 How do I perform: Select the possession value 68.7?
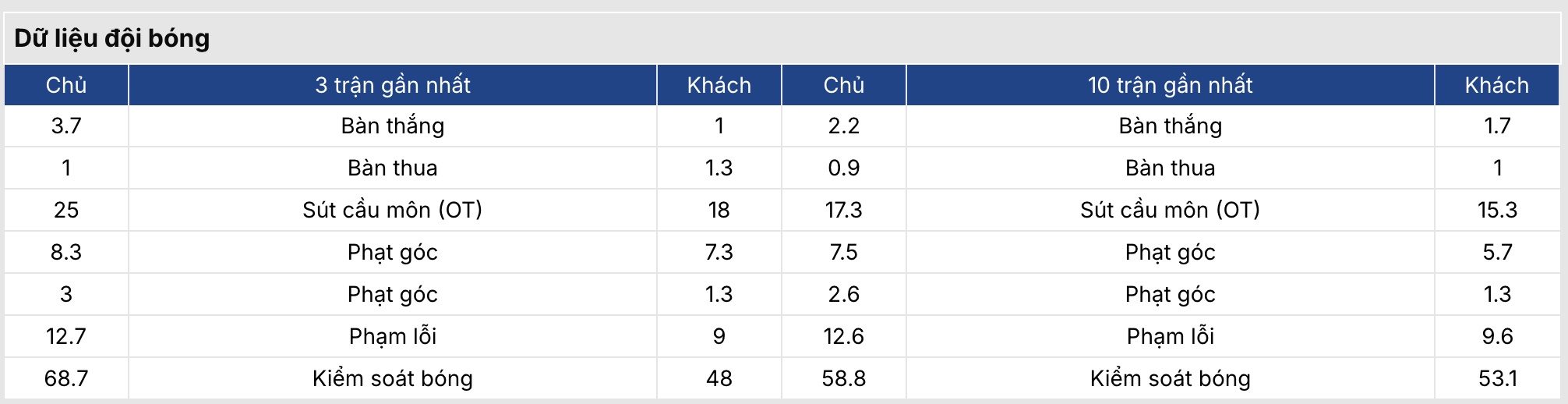pos(66,378)
